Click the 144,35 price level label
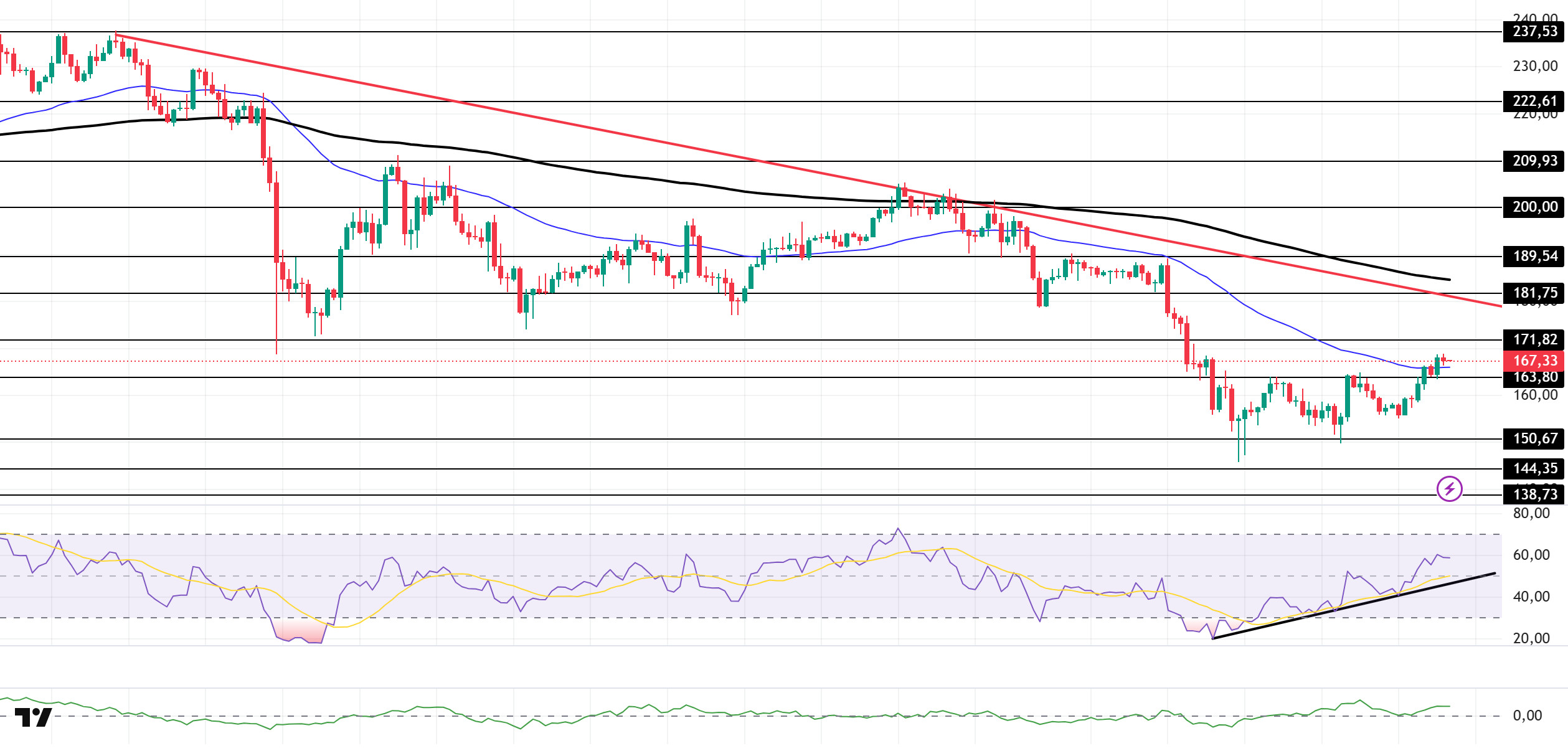This screenshot has width=1568, height=751. [x=1534, y=469]
